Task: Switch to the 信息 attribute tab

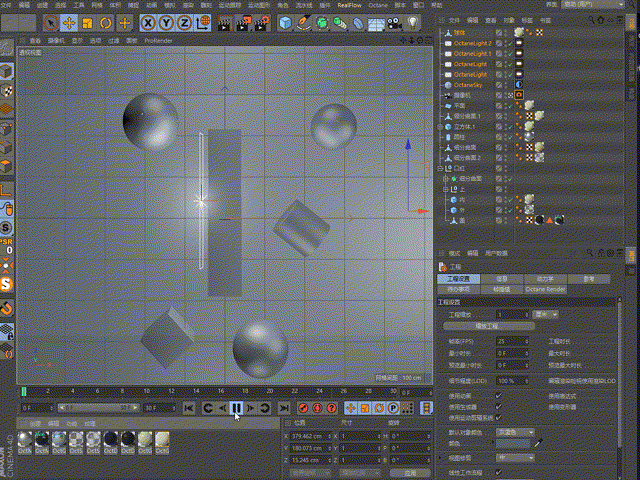Action: pyautogui.click(x=502, y=279)
